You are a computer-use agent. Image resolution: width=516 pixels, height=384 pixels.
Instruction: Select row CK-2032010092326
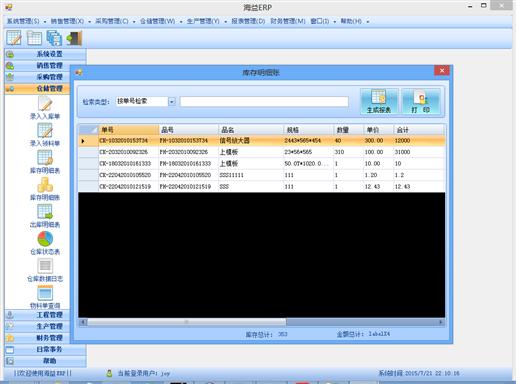coord(262,152)
